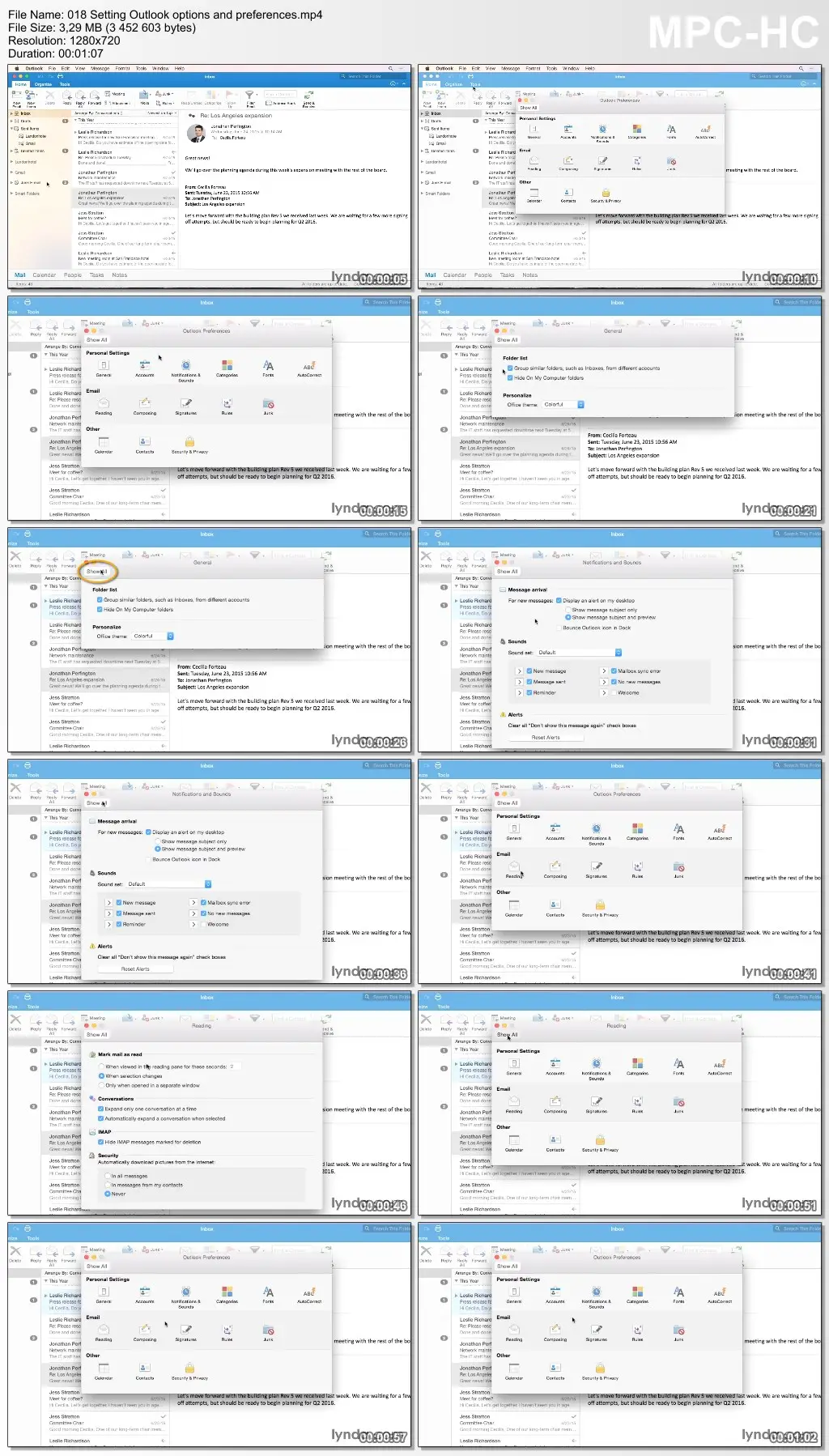Click Reset Alerts button in 00:00:36 thumbnail
Image resolution: width=829 pixels, height=1456 pixels.
click(135, 969)
